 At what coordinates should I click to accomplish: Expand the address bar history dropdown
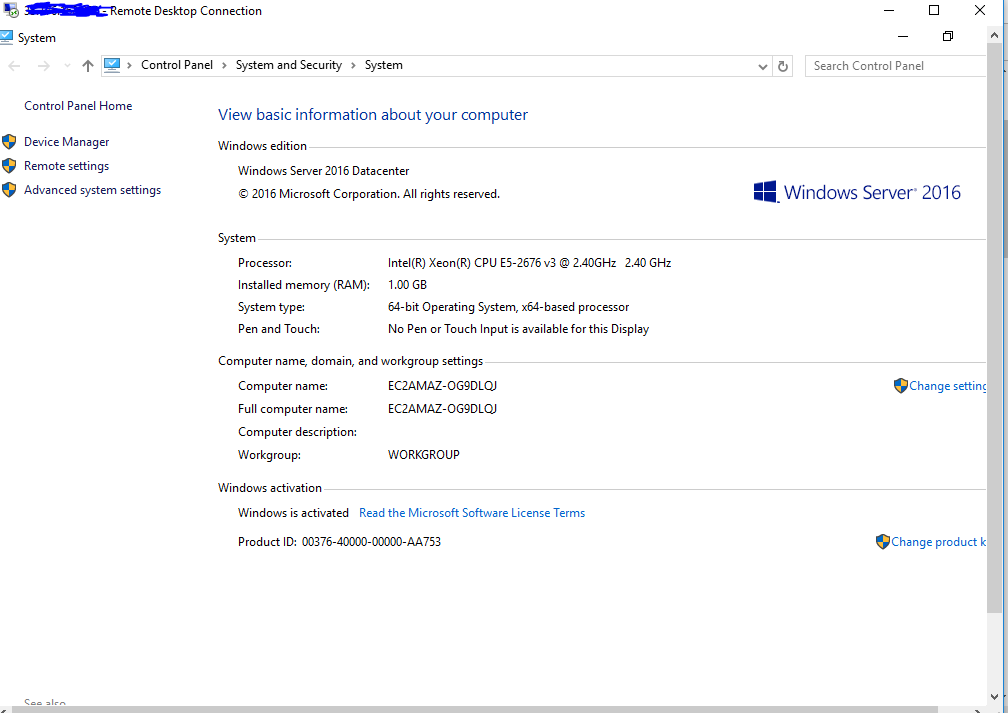tap(764, 66)
